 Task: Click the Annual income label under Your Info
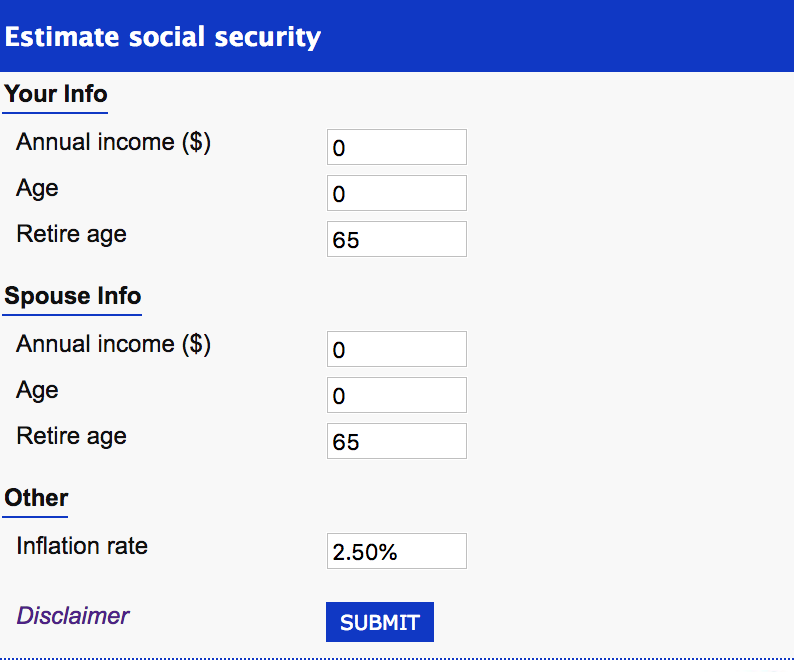(x=114, y=142)
